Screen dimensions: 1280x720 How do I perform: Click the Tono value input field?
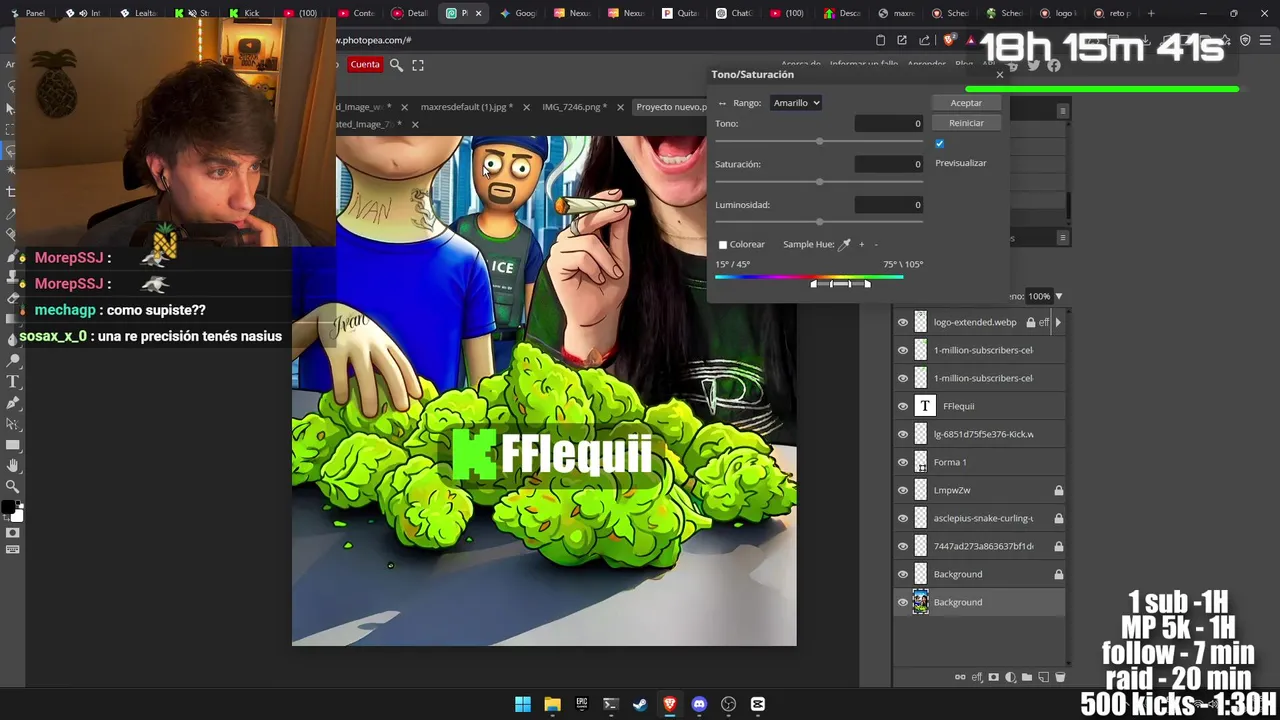pos(889,124)
